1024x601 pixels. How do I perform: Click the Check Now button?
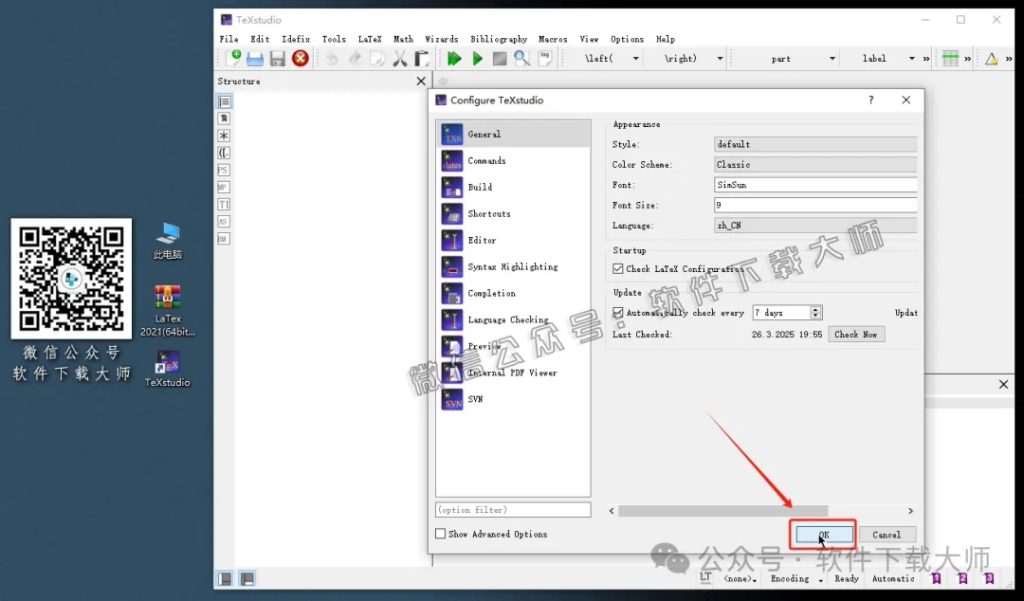click(856, 335)
